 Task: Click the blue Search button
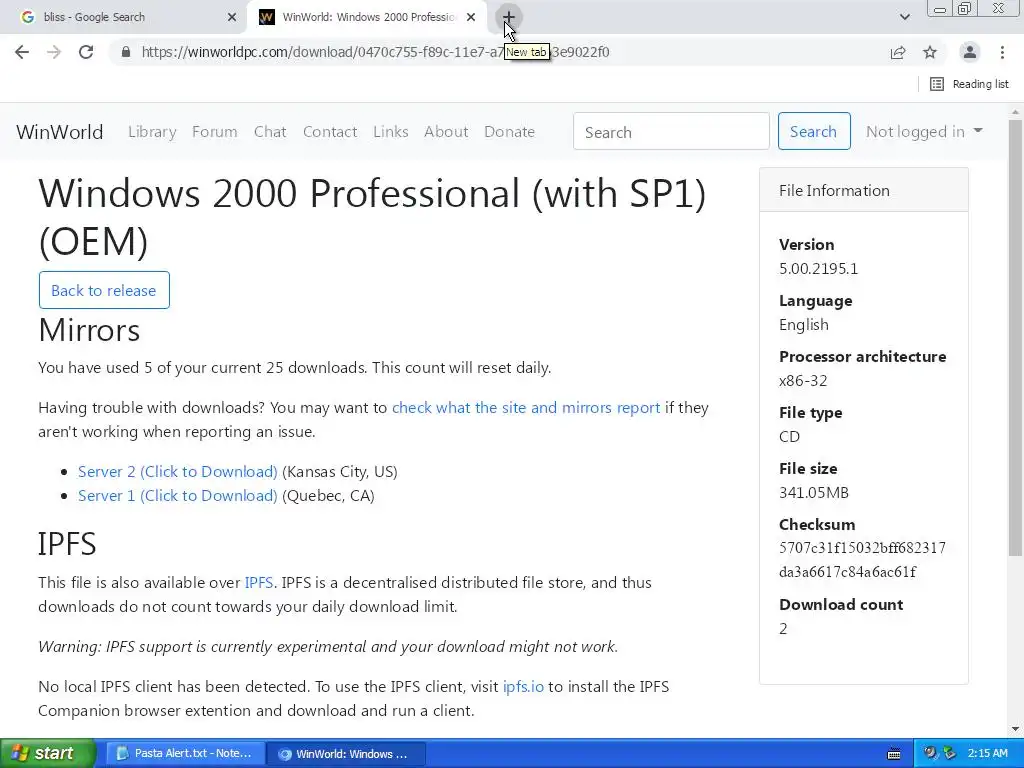coord(814,131)
